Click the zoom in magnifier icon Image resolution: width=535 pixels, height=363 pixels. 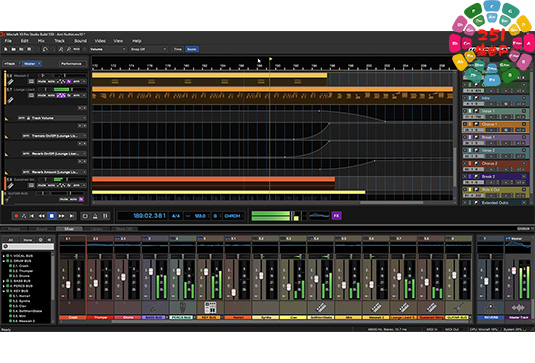61,49
